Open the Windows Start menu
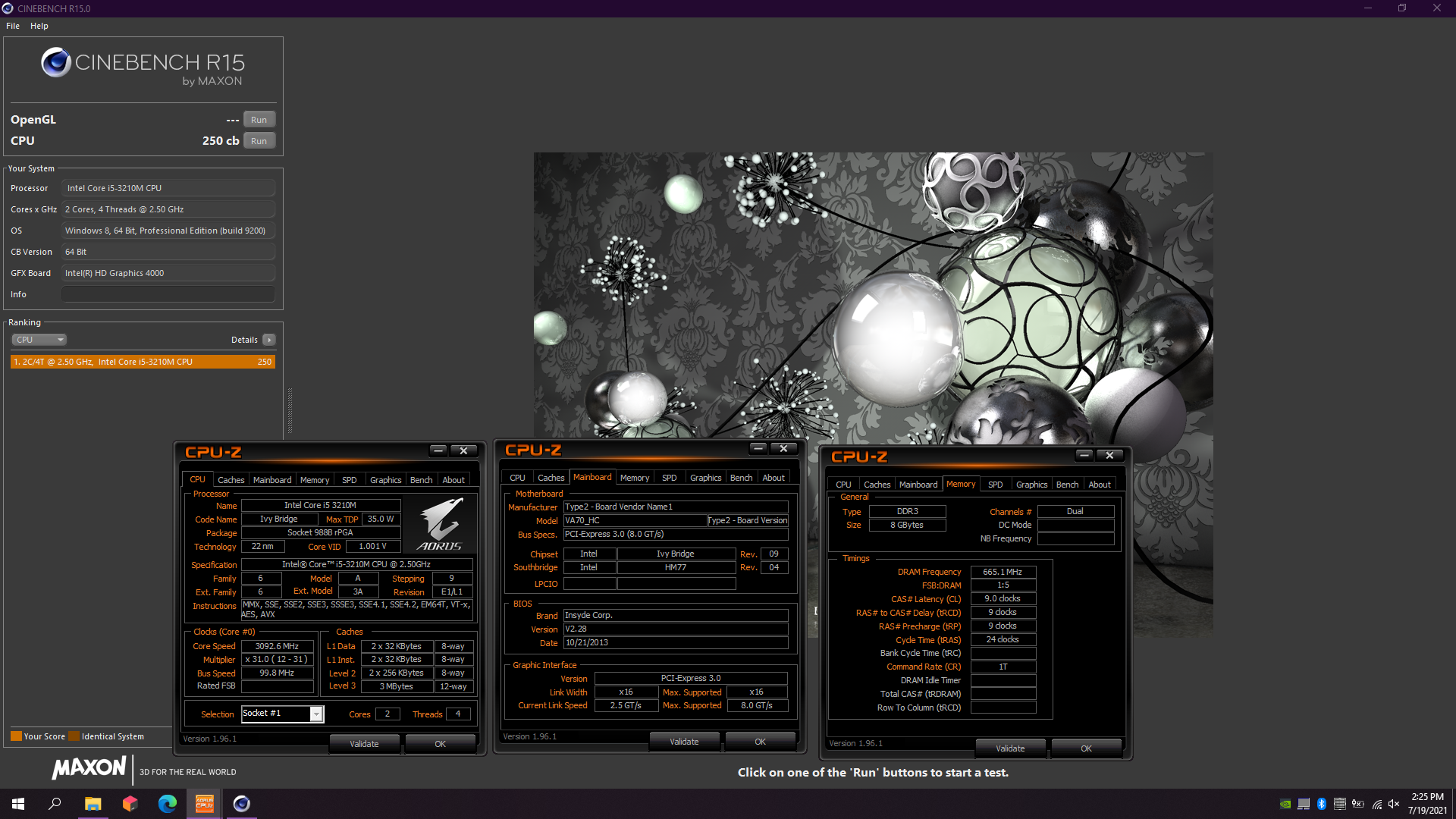The image size is (1456, 819). point(18,804)
